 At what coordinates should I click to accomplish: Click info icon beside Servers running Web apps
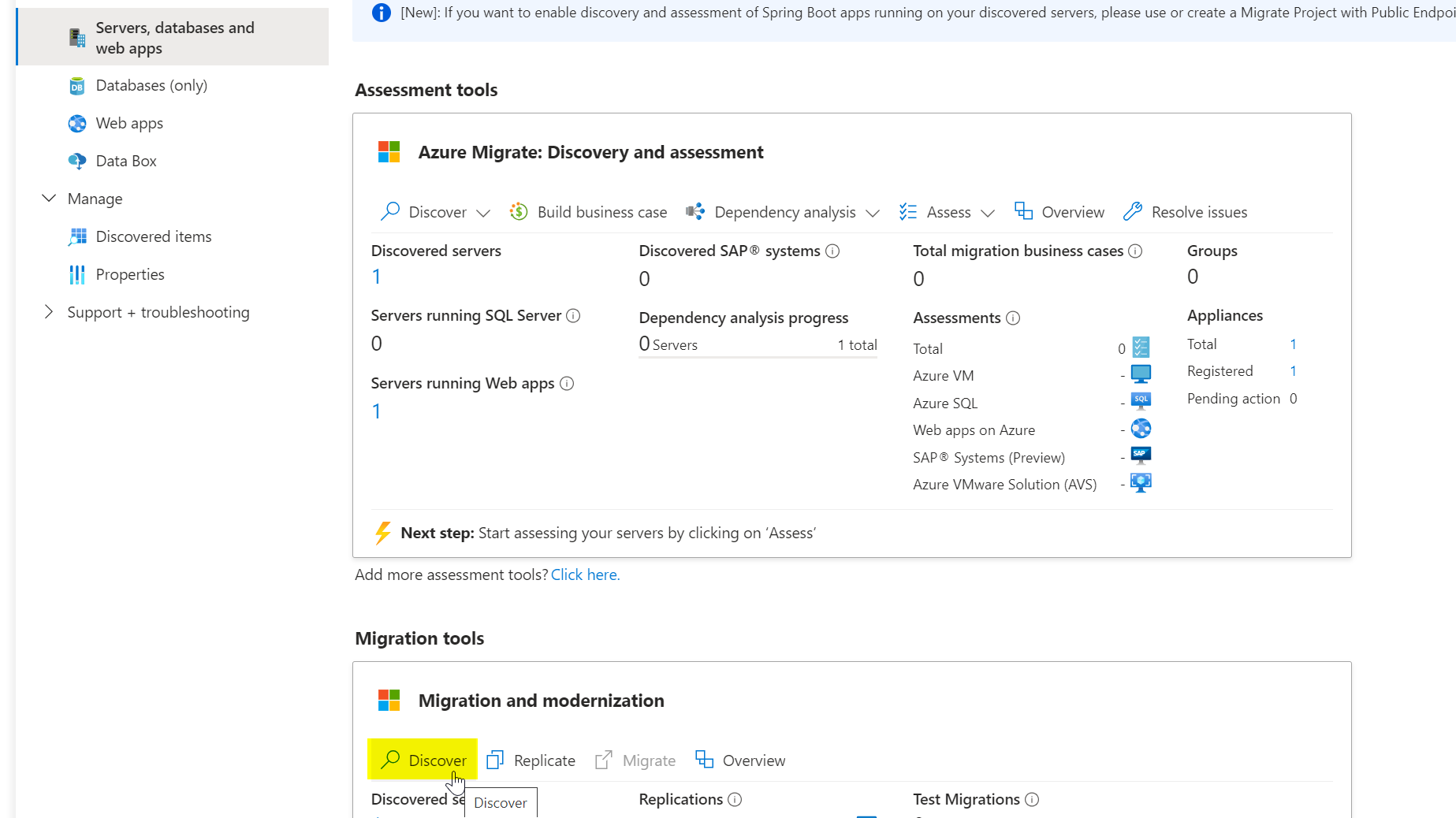[x=567, y=384]
